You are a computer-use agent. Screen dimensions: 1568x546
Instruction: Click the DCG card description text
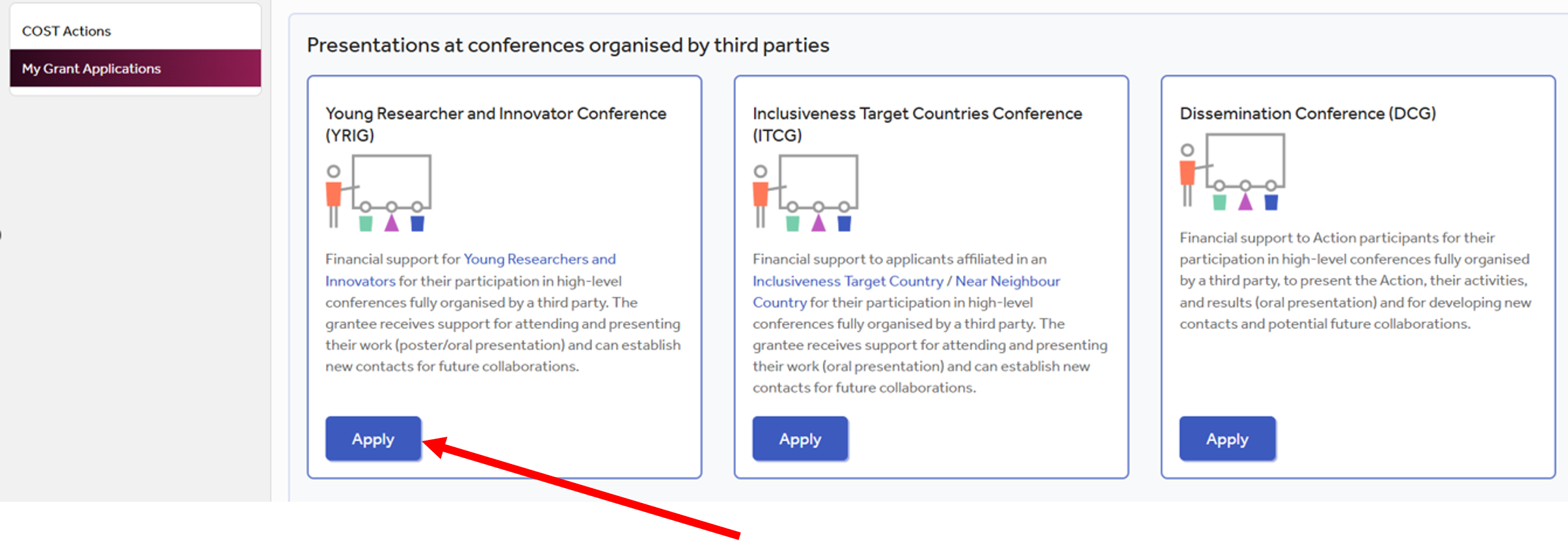[1355, 280]
